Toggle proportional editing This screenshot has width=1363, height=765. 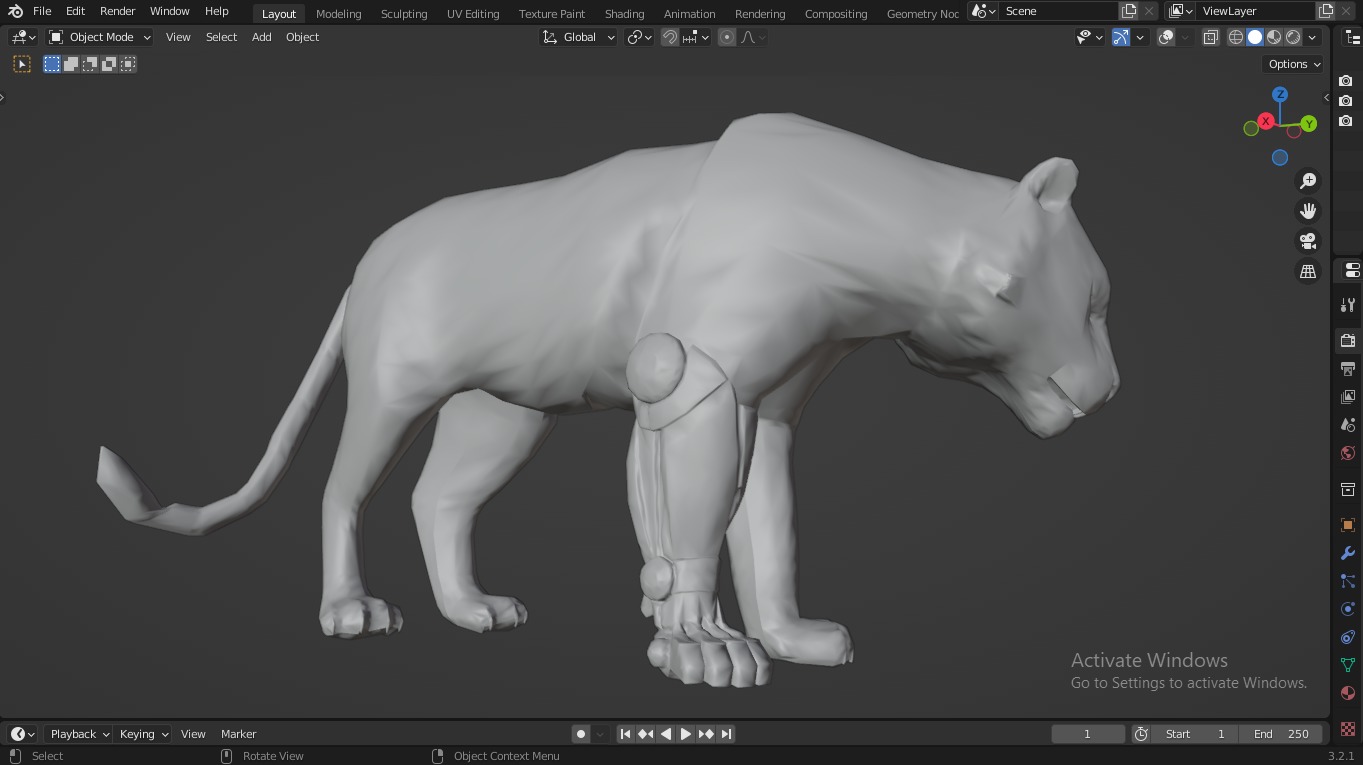tap(727, 37)
